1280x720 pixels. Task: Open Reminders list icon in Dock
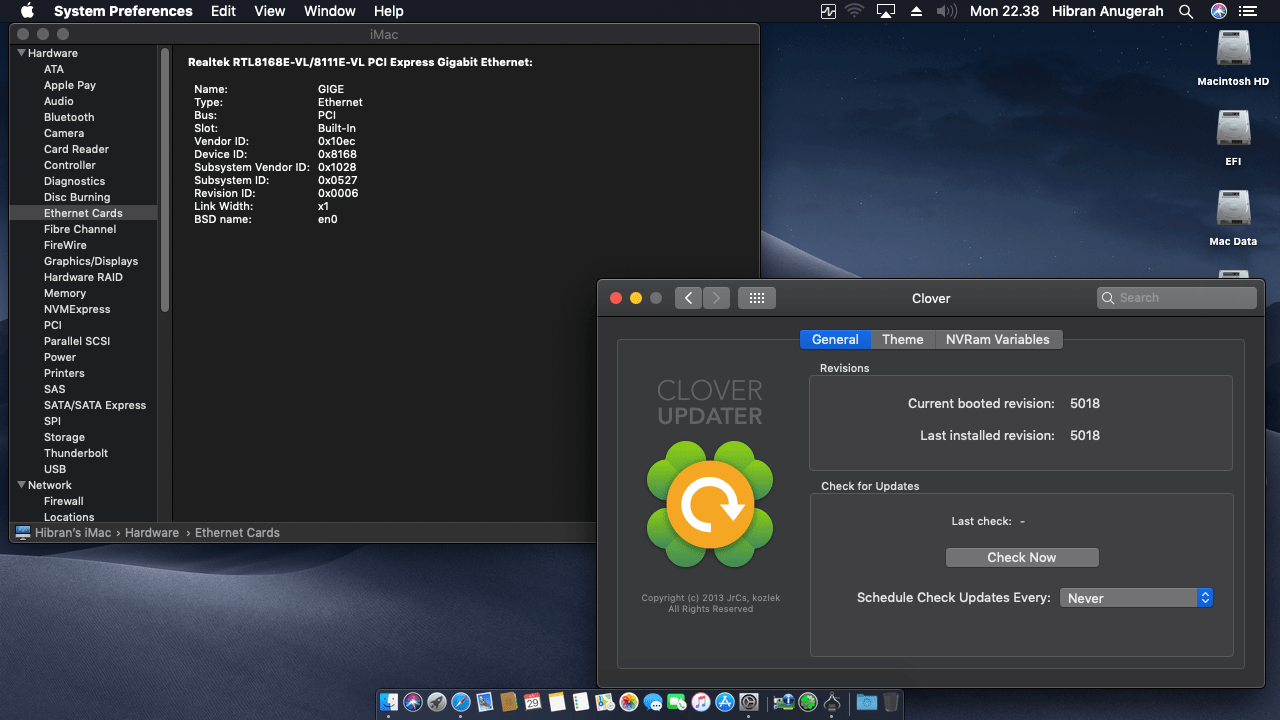[x=581, y=703]
